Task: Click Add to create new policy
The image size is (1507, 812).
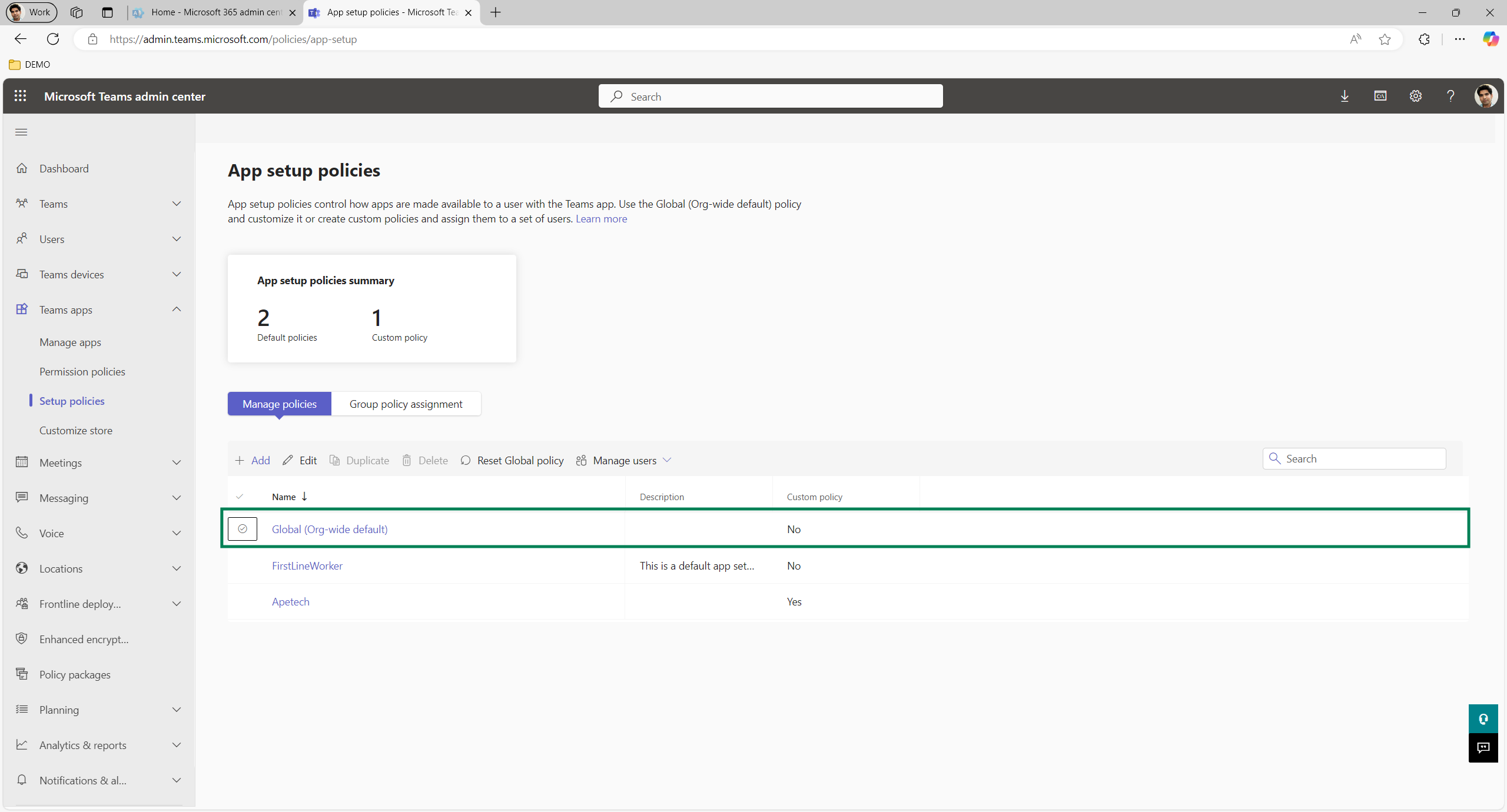Action: [x=253, y=460]
